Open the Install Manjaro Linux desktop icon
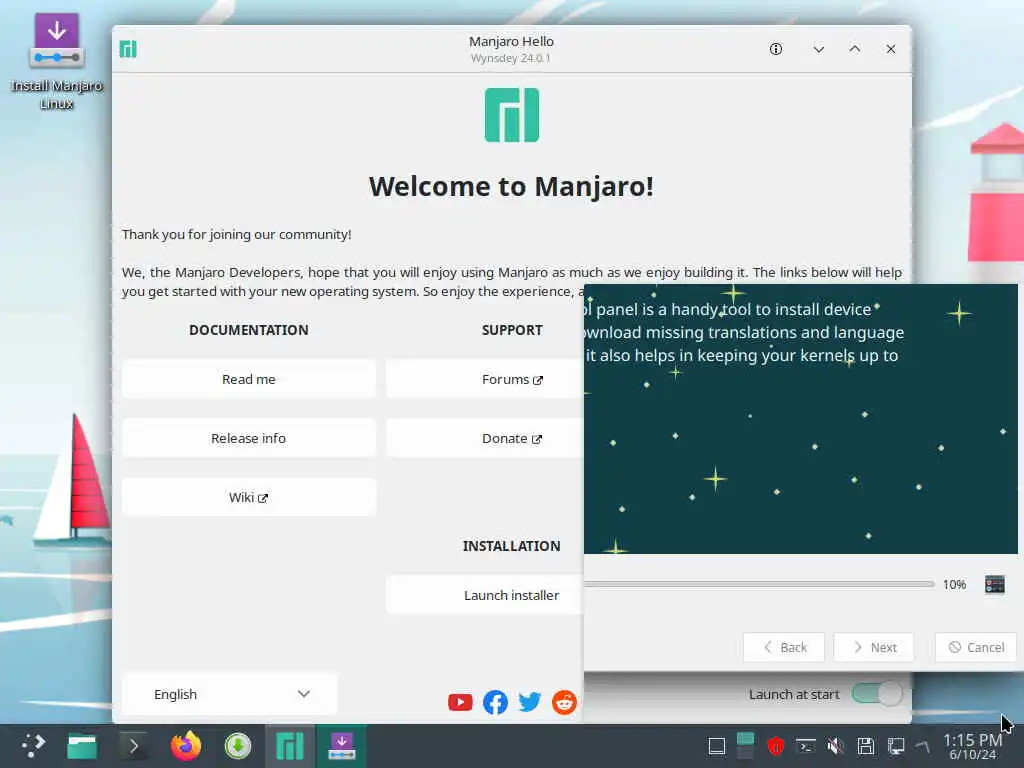Image resolution: width=1024 pixels, height=768 pixels. pos(56,61)
